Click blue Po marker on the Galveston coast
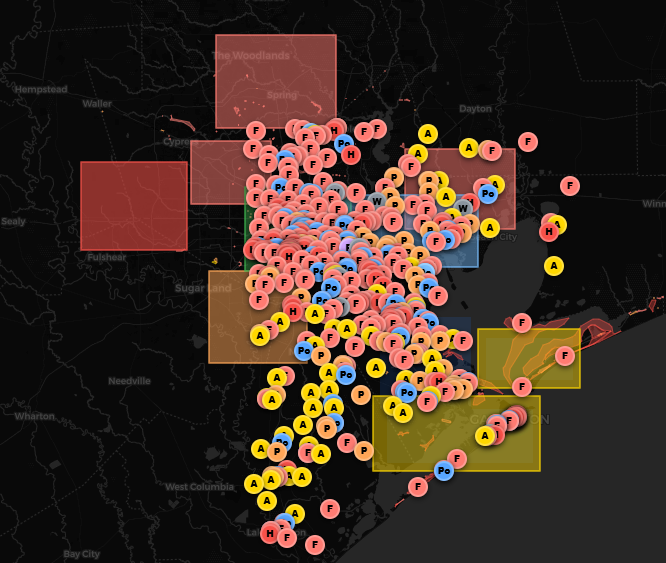Screen dimensions: 666x563 point(444,470)
